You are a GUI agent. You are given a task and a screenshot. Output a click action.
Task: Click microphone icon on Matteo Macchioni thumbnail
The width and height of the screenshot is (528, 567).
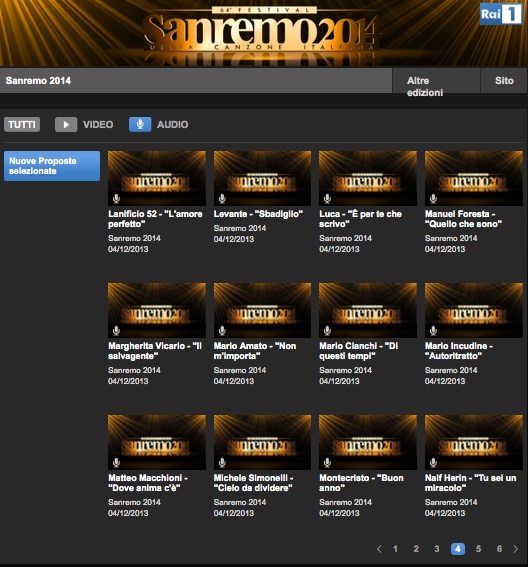[x=116, y=462]
